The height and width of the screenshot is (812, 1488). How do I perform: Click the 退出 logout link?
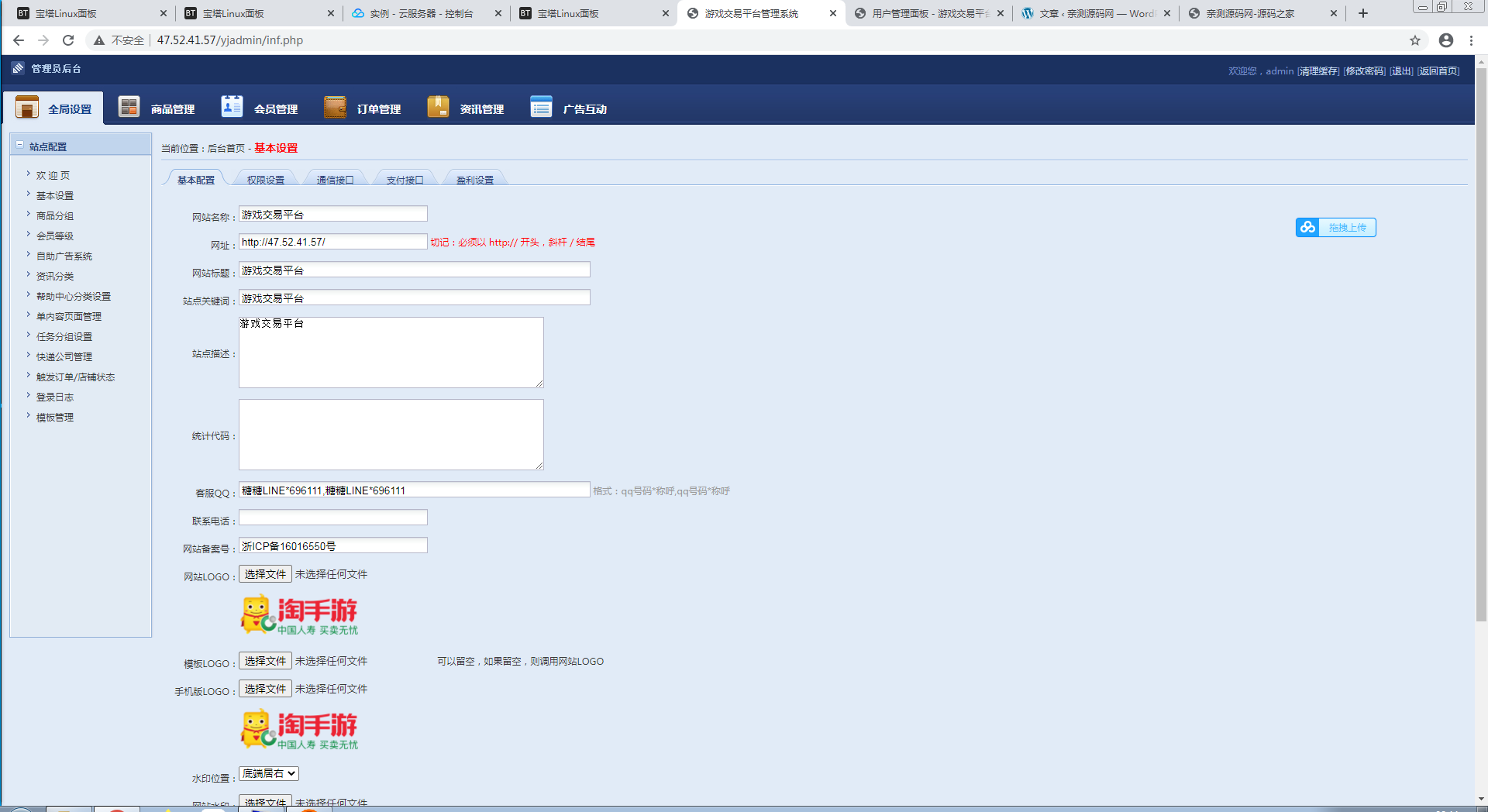[x=1401, y=71]
